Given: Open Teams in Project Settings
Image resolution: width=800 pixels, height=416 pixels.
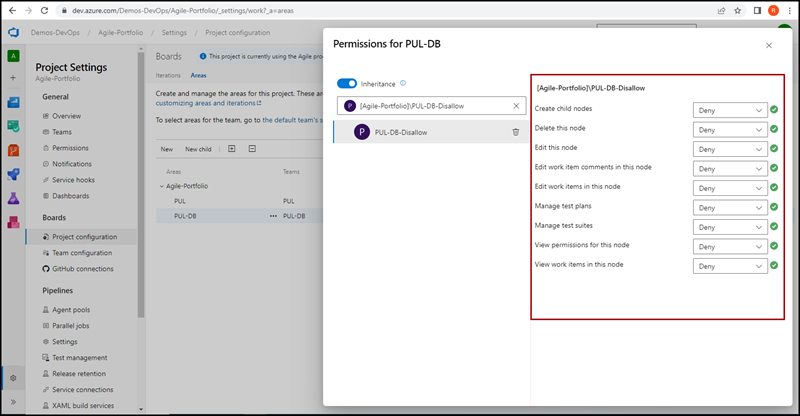Looking at the screenshot, I should pos(62,132).
